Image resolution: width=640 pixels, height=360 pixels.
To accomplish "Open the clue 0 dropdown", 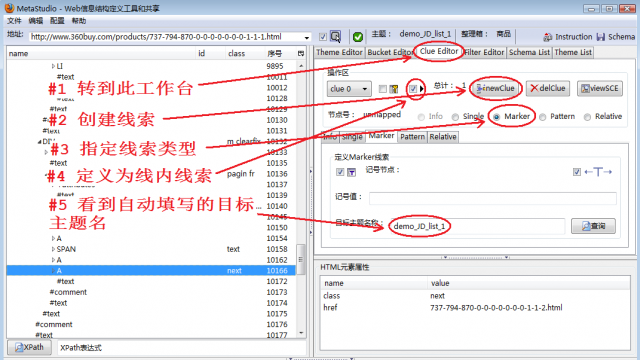I will coord(349,89).
